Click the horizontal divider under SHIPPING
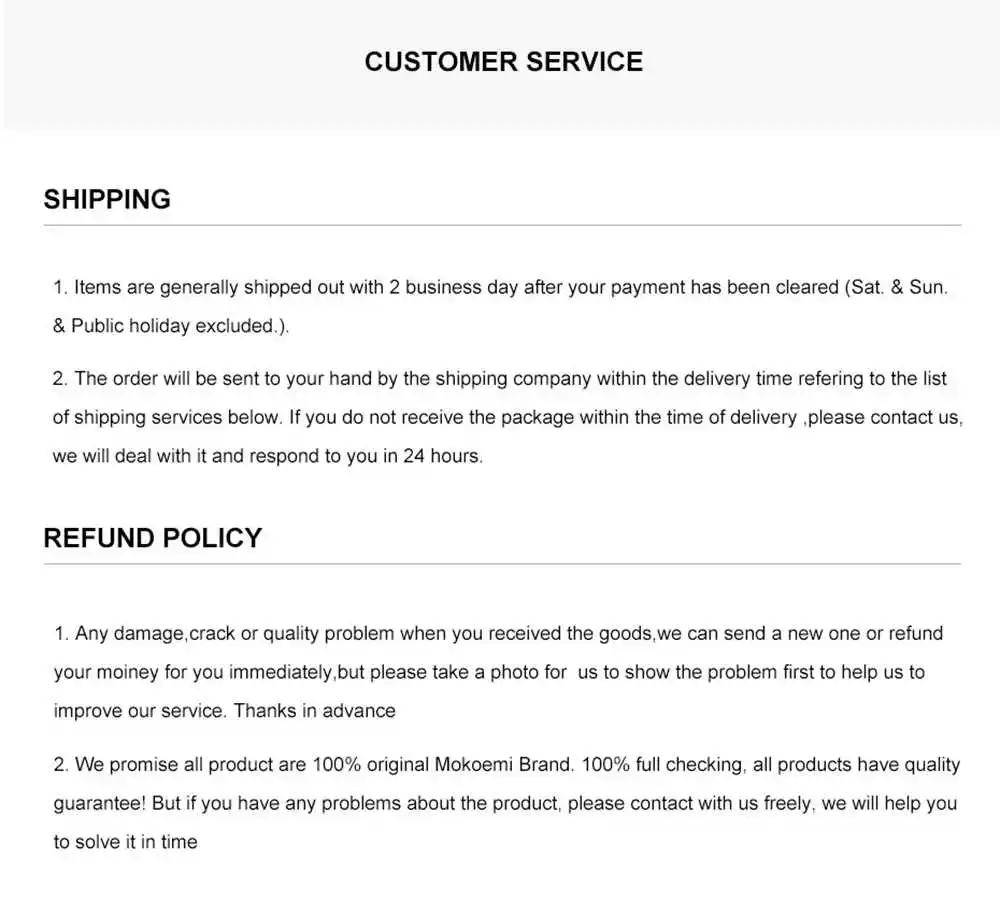This screenshot has width=1000, height=901. (502, 225)
